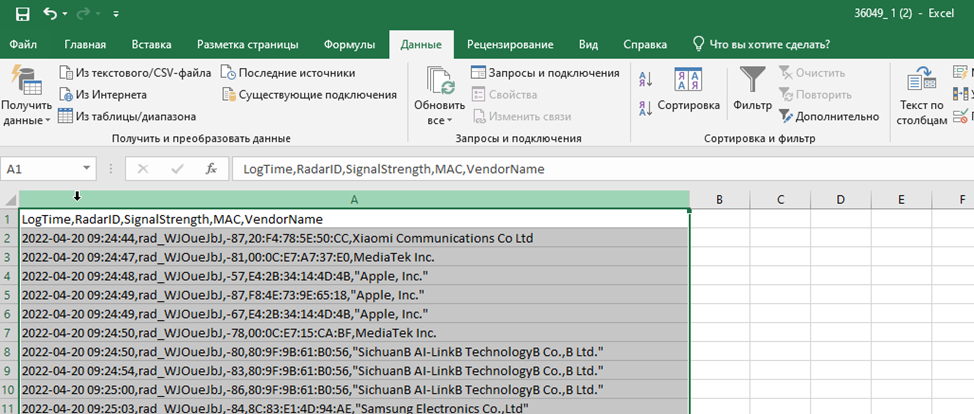Customize the Quick Access Toolbar
This screenshot has height=414, width=974.
pyautogui.click(x=116, y=14)
